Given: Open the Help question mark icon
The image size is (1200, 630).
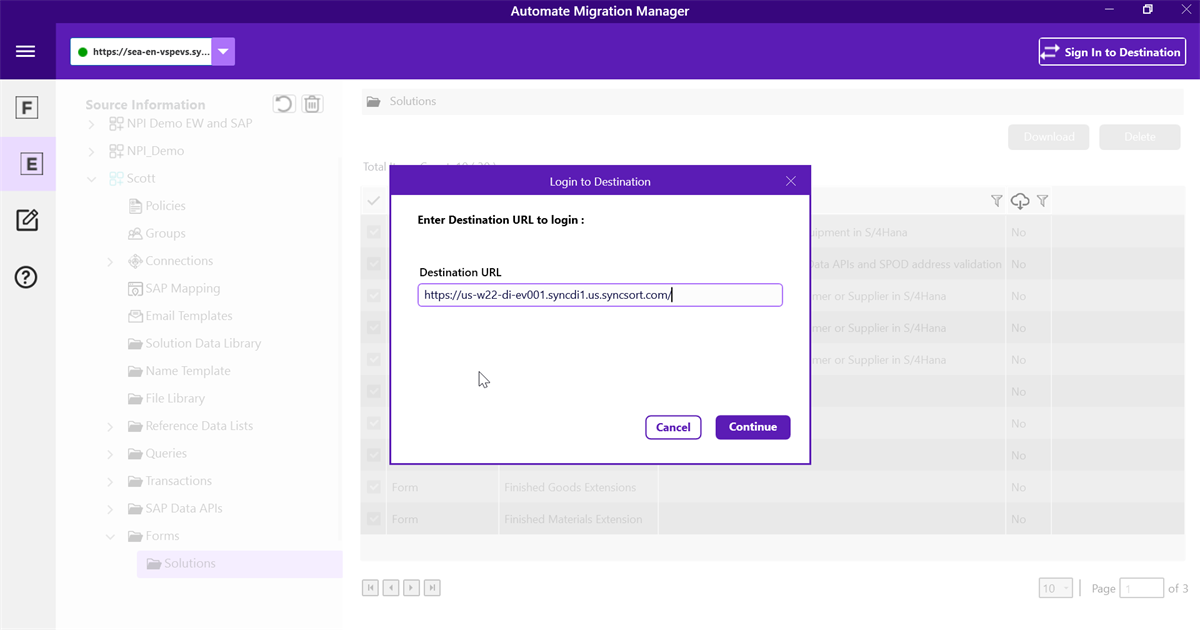Looking at the screenshot, I should [x=27, y=277].
